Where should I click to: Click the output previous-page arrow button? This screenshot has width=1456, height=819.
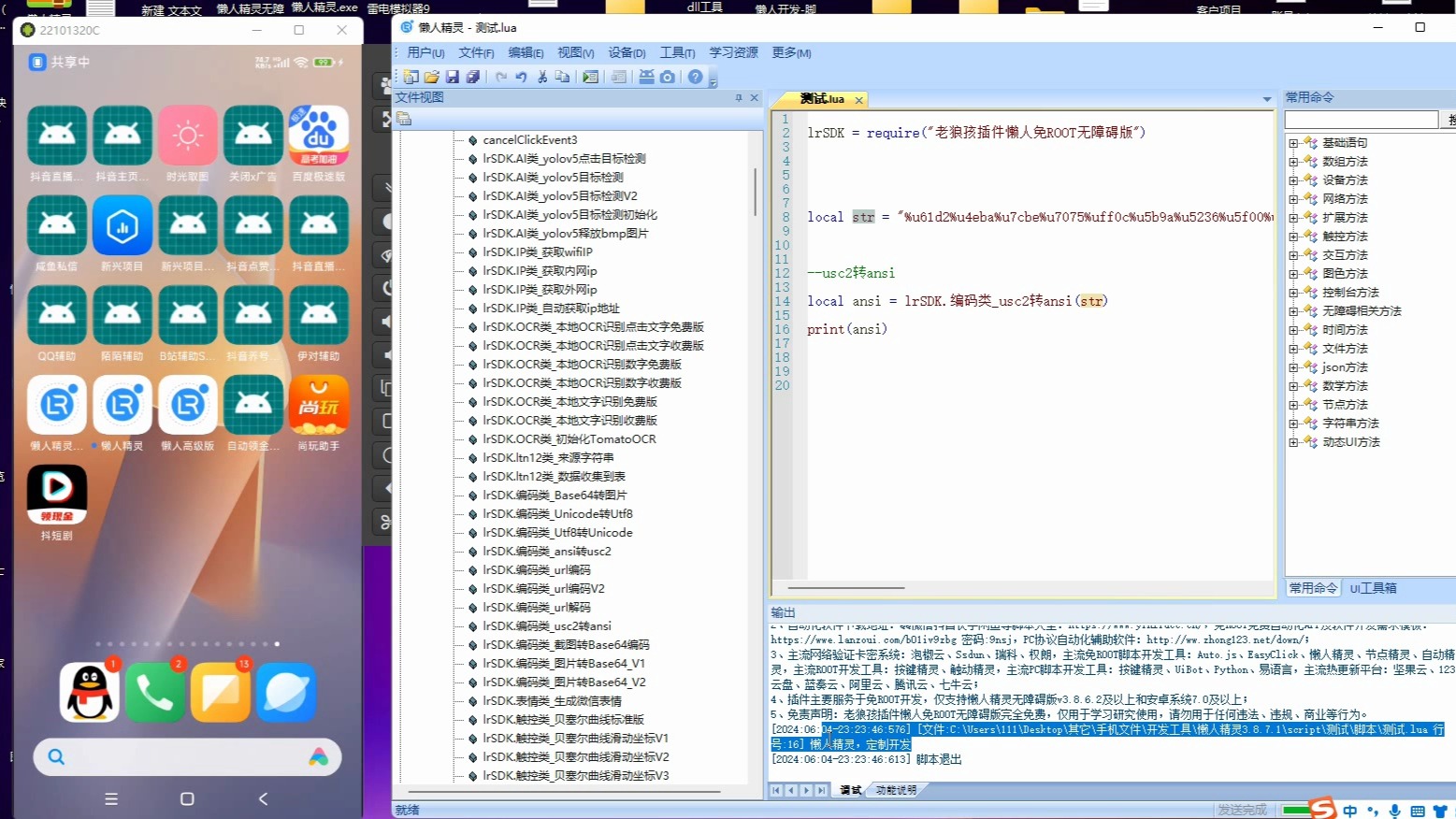click(x=791, y=790)
